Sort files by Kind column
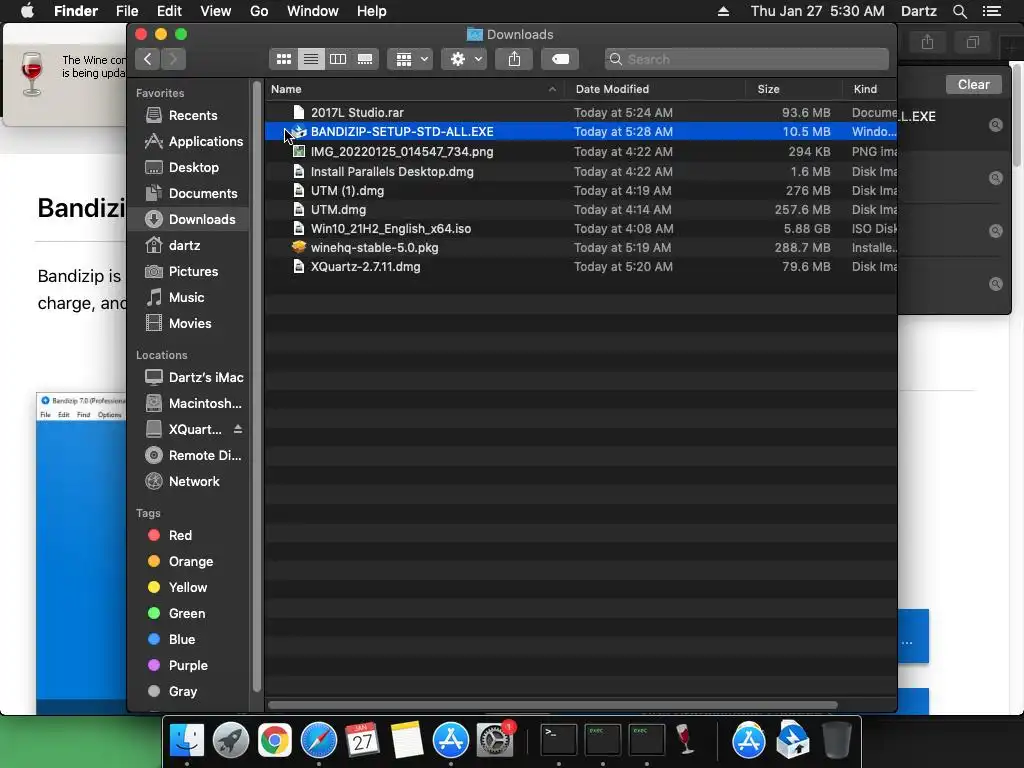The width and height of the screenshot is (1024, 768). [x=870, y=89]
